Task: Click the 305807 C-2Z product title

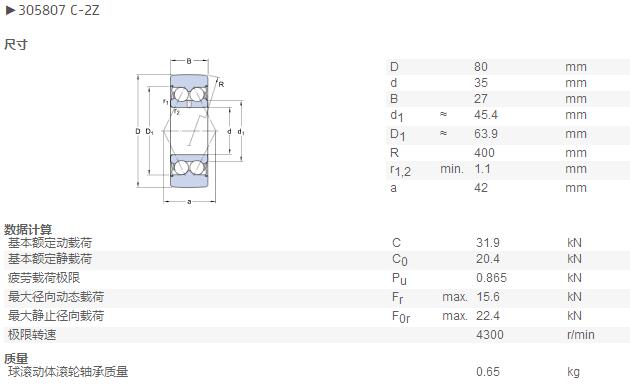Action: (59, 10)
